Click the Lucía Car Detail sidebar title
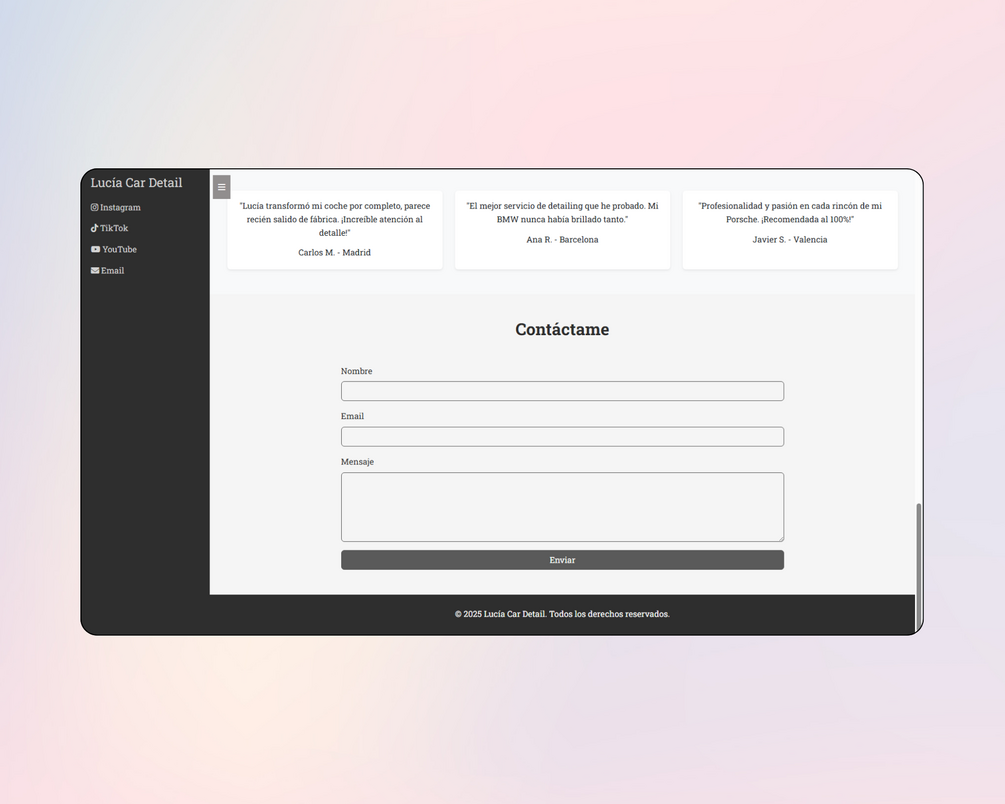The image size is (1005, 804). (x=136, y=183)
